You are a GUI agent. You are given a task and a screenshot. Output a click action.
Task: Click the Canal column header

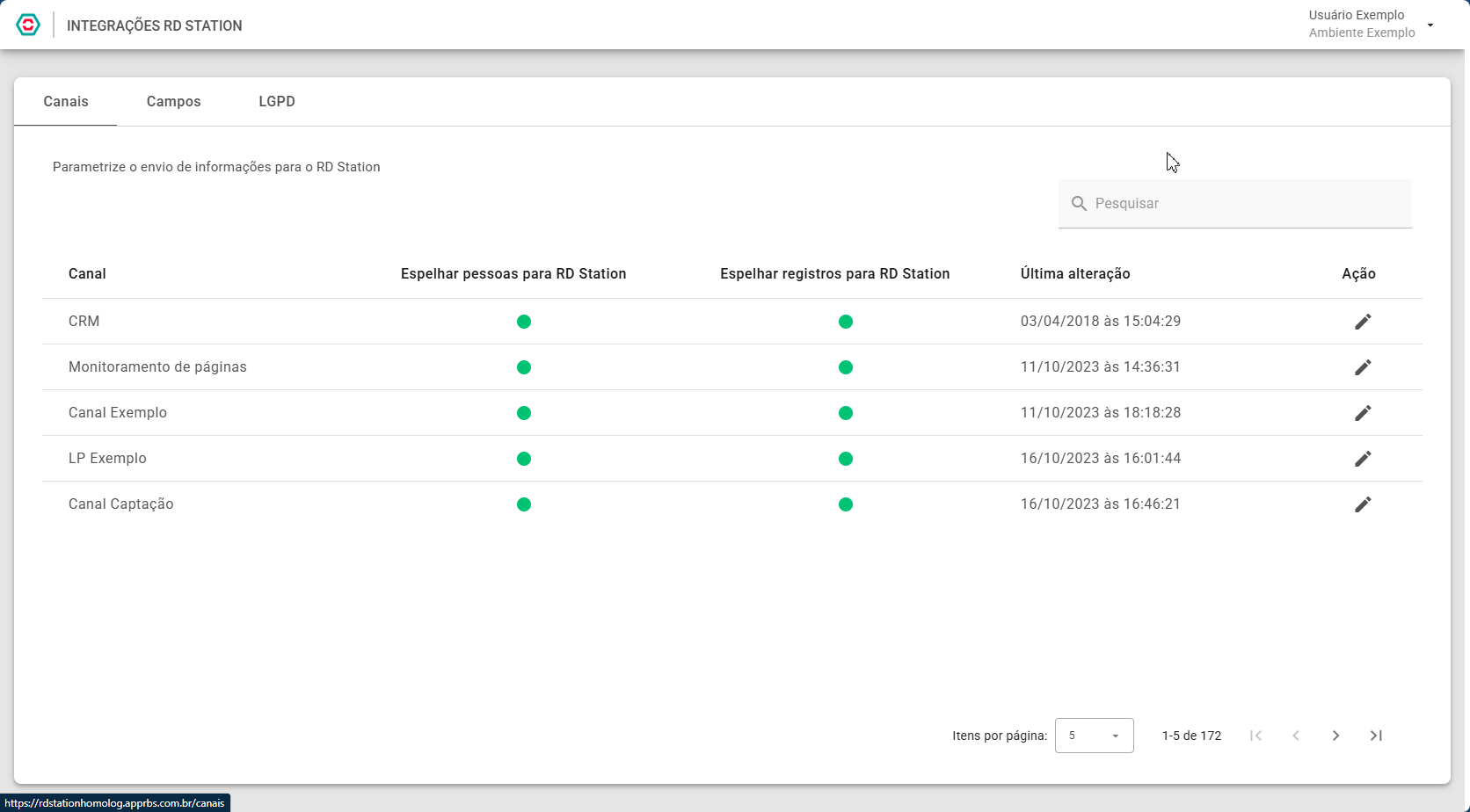click(x=87, y=274)
